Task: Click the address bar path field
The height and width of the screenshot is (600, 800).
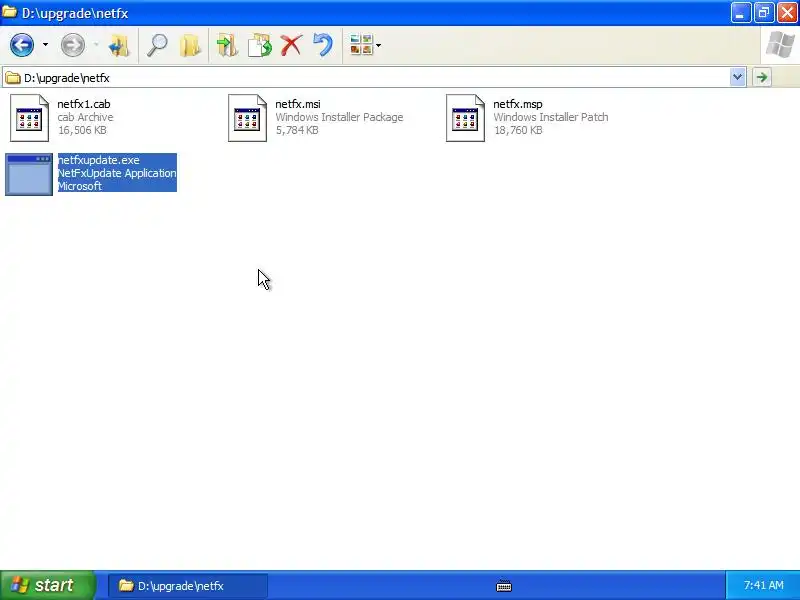Action: point(375,78)
